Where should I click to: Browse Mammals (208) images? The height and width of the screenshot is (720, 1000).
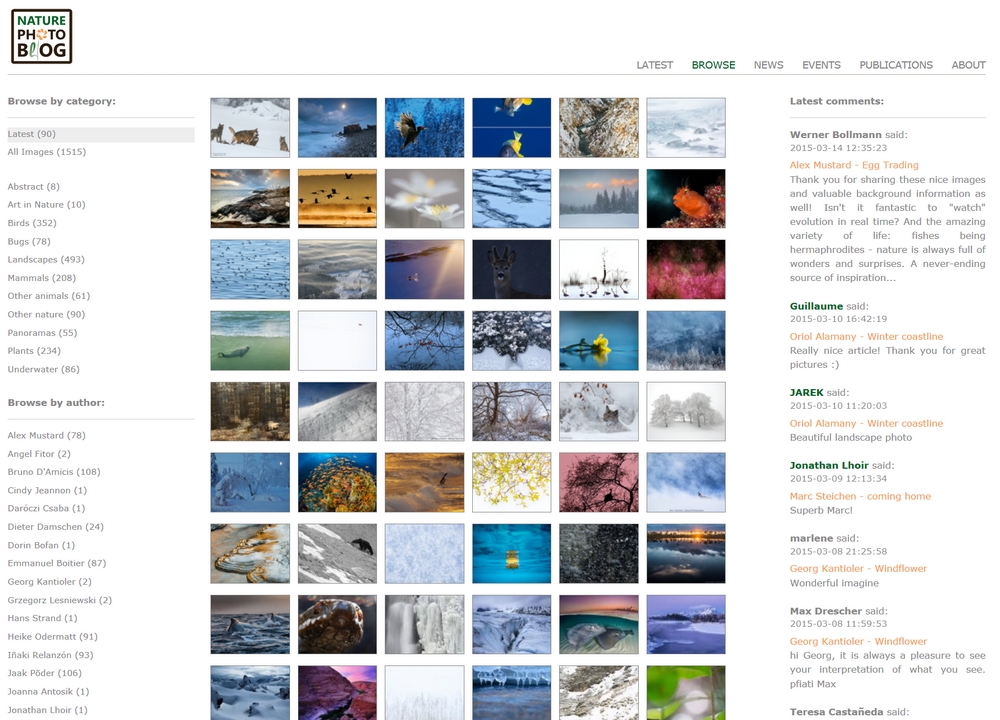(41, 278)
